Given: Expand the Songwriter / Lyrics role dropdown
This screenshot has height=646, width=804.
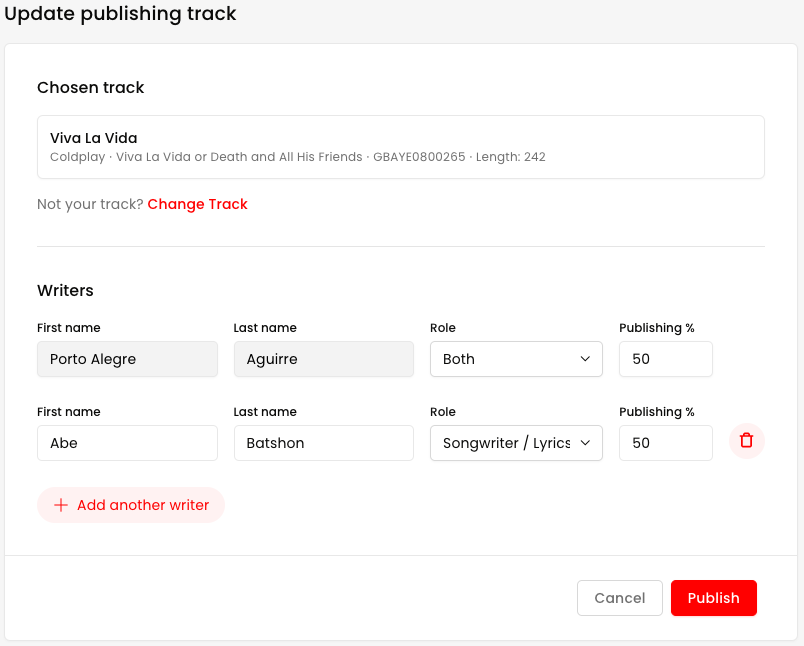Looking at the screenshot, I should coord(515,443).
